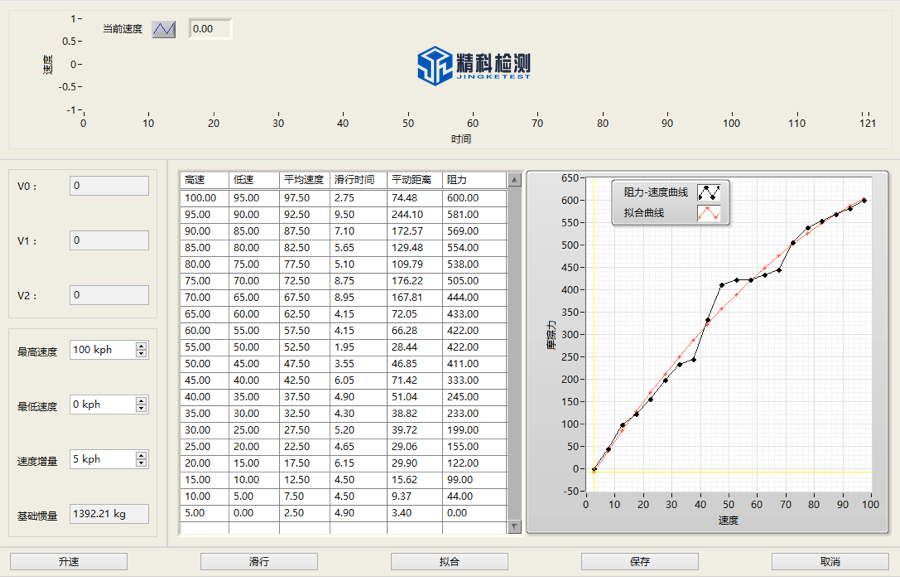Click the 取消 button
The height and width of the screenshot is (577, 900).
pyautogui.click(x=829, y=562)
